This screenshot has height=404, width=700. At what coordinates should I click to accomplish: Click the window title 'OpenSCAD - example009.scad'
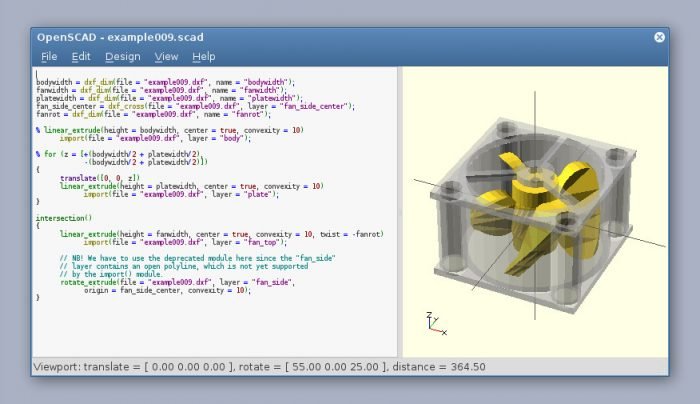(x=120, y=37)
